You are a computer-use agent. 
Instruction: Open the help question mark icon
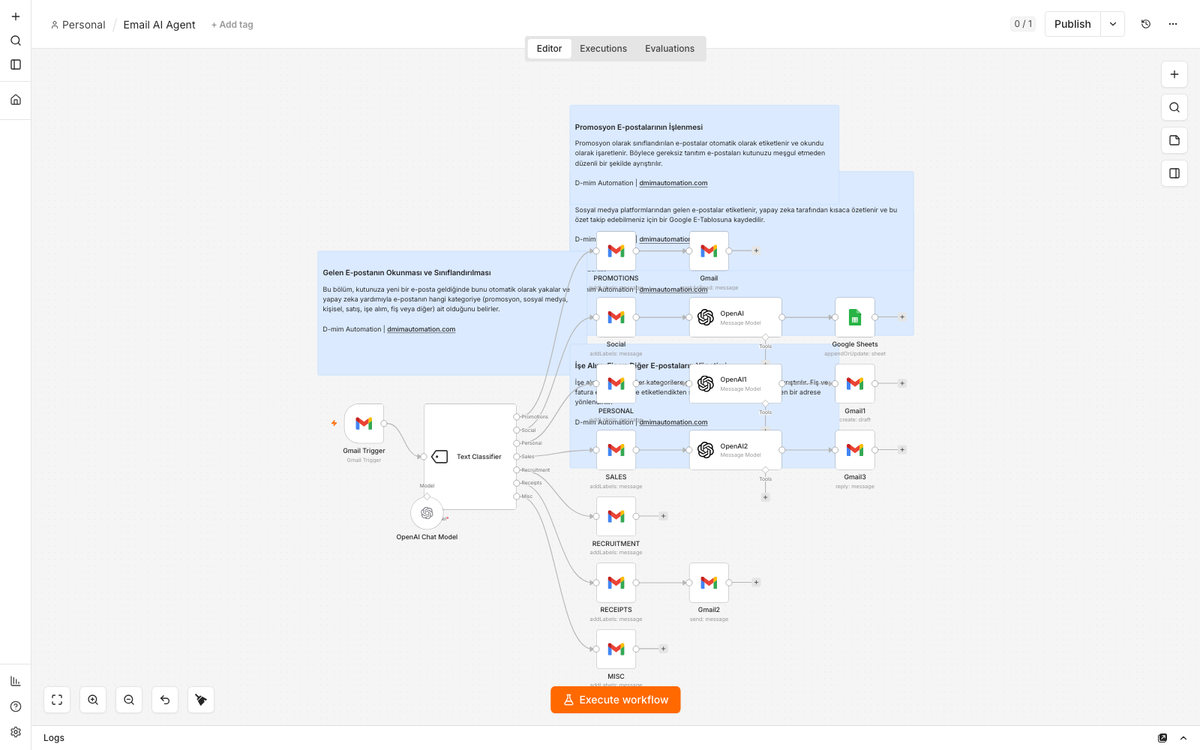point(15,707)
